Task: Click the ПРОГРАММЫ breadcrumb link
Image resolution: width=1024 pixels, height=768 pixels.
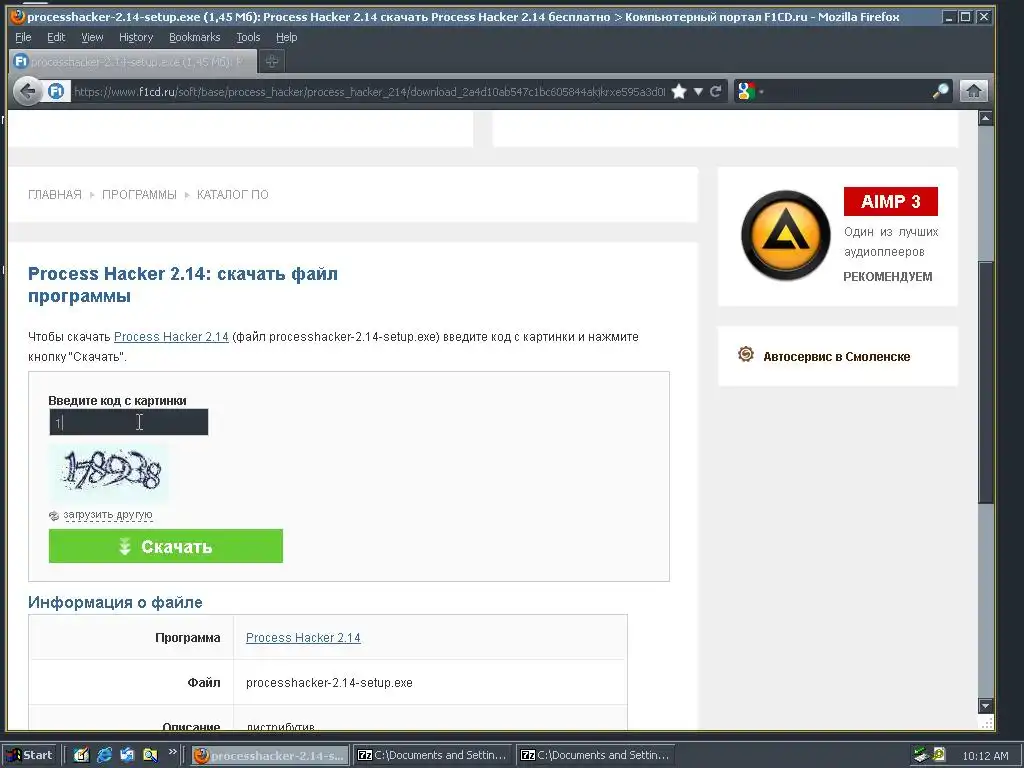Action: [139, 195]
